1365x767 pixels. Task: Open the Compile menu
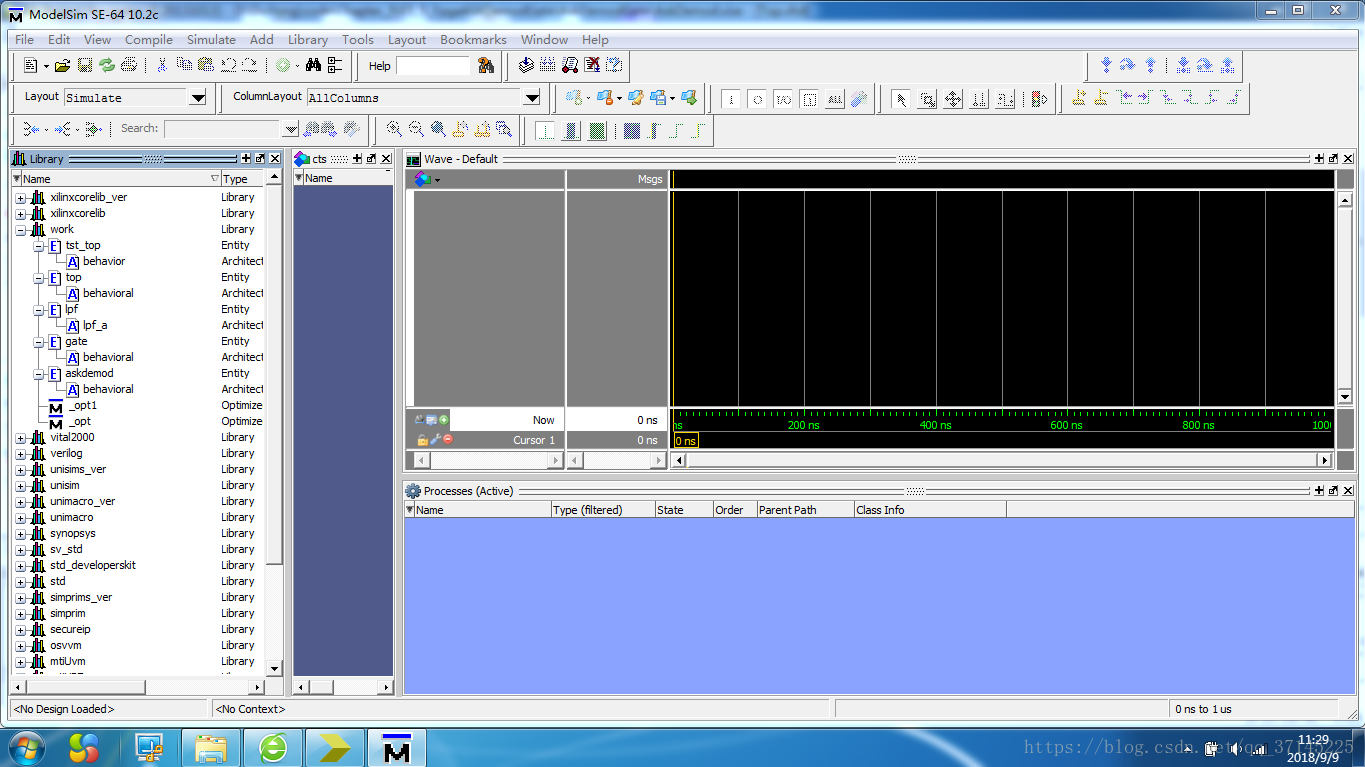click(x=149, y=39)
